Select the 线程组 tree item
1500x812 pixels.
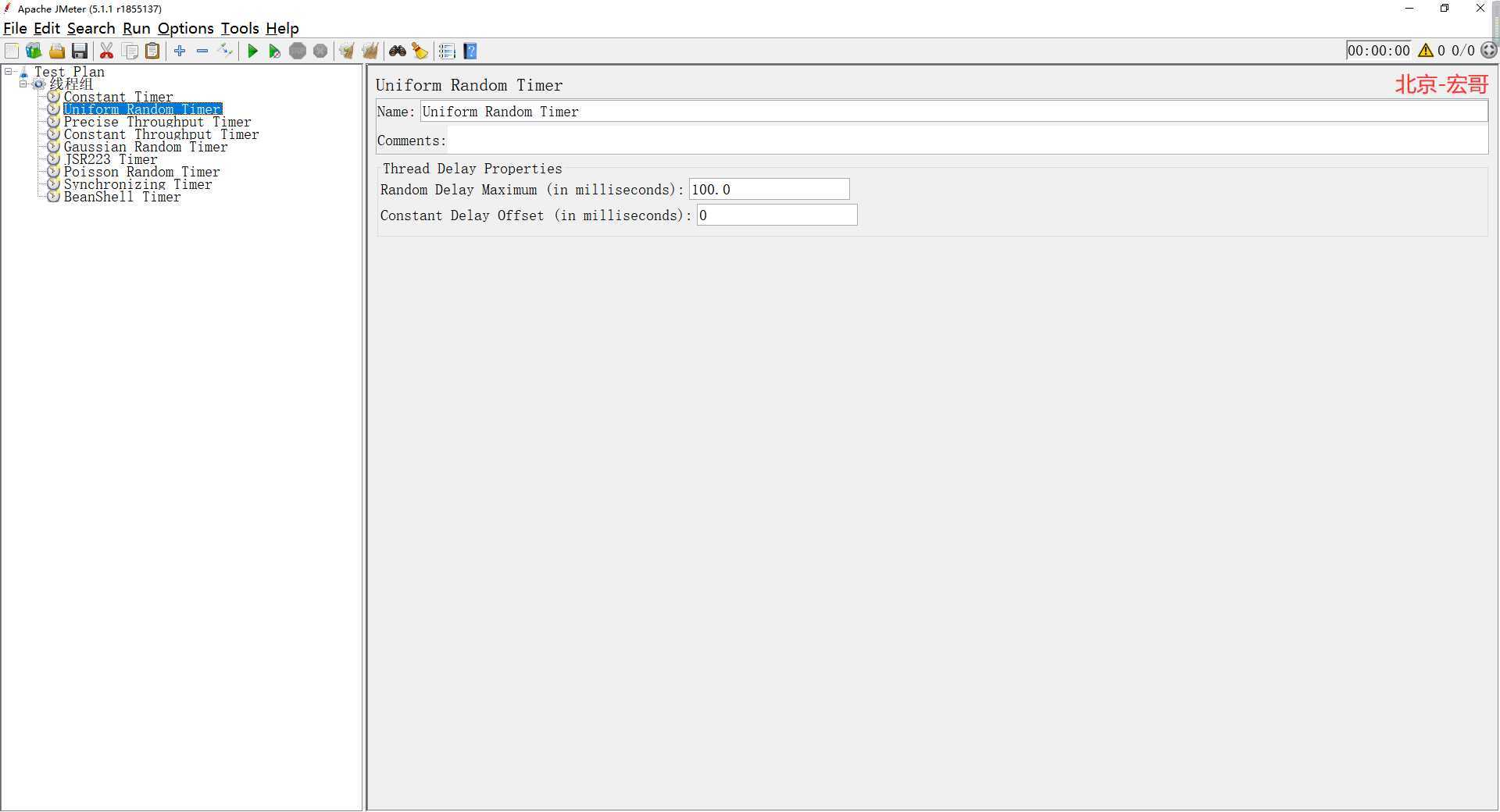[71, 84]
